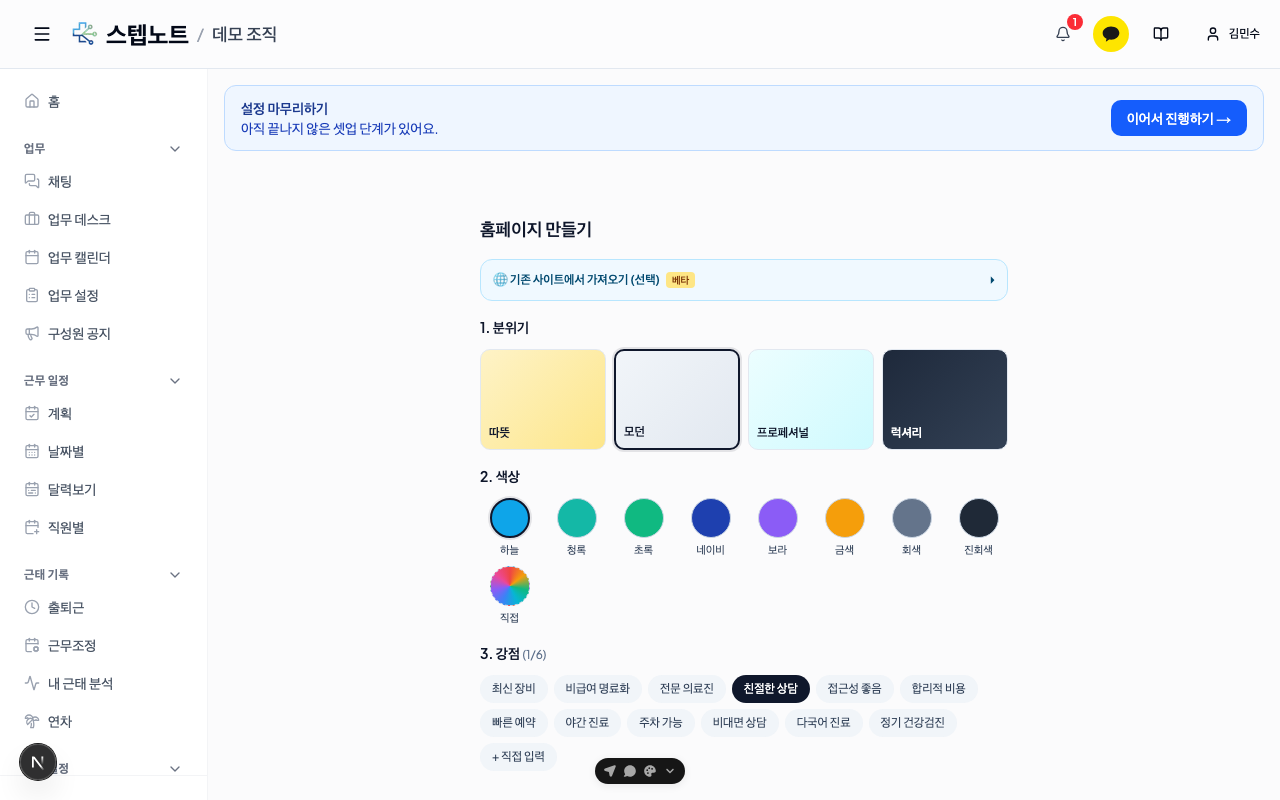Open the 김민수 user account menu

coord(1232,34)
